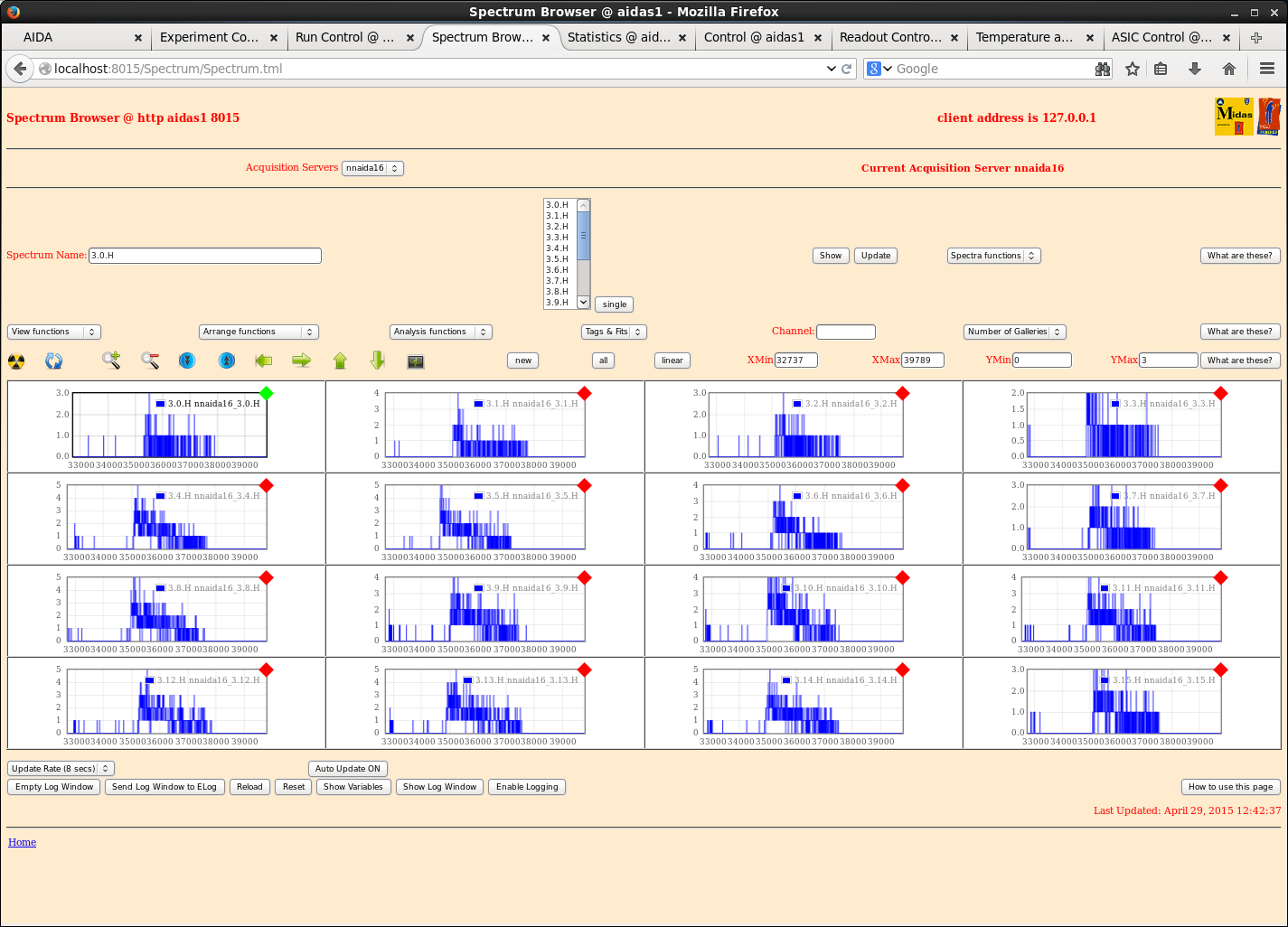Screen dimensions: 1288x927
Task: Open Tags & Fits dropdown
Action: coord(614,332)
